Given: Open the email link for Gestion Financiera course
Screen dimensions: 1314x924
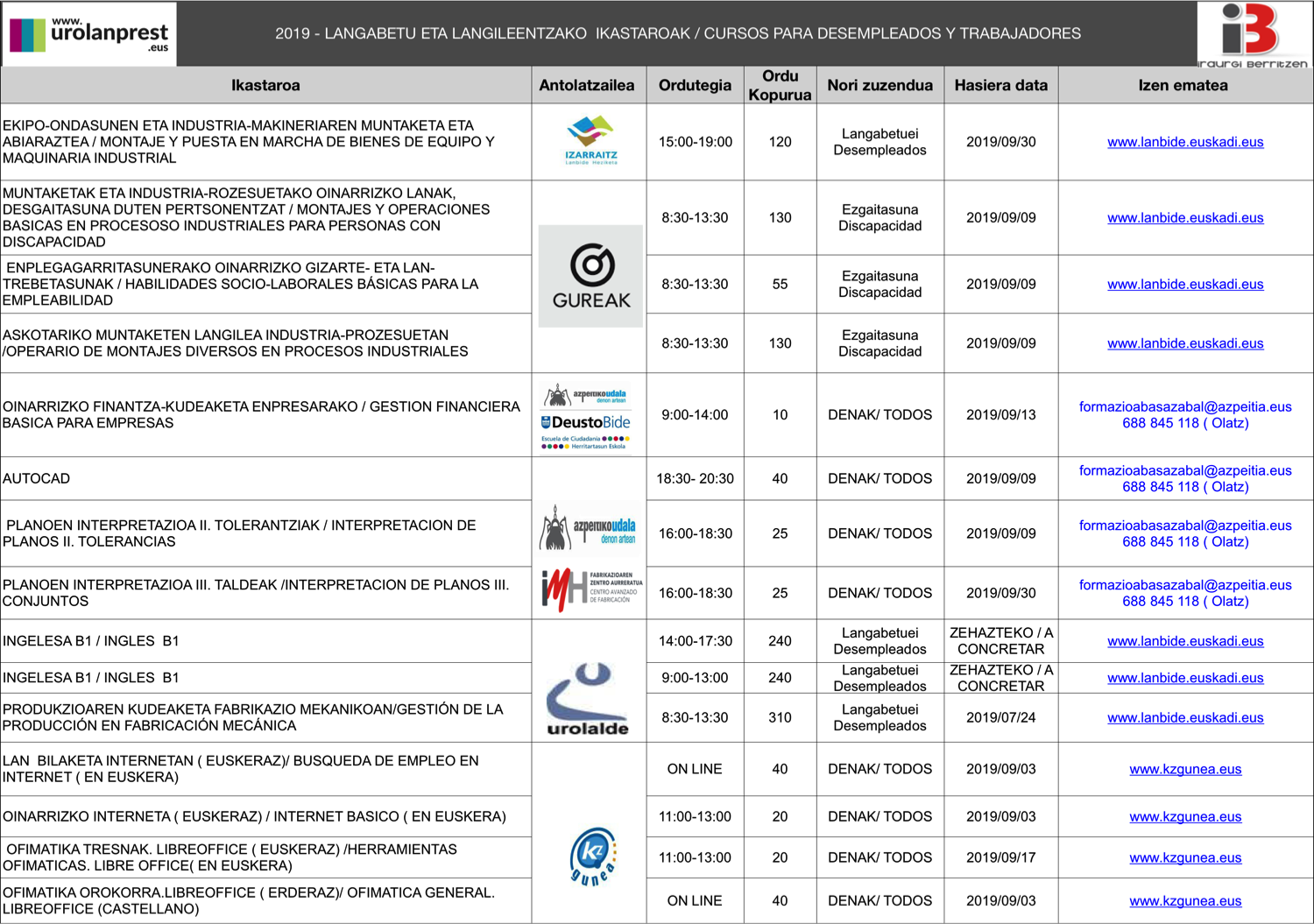Looking at the screenshot, I should [x=1185, y=406].
